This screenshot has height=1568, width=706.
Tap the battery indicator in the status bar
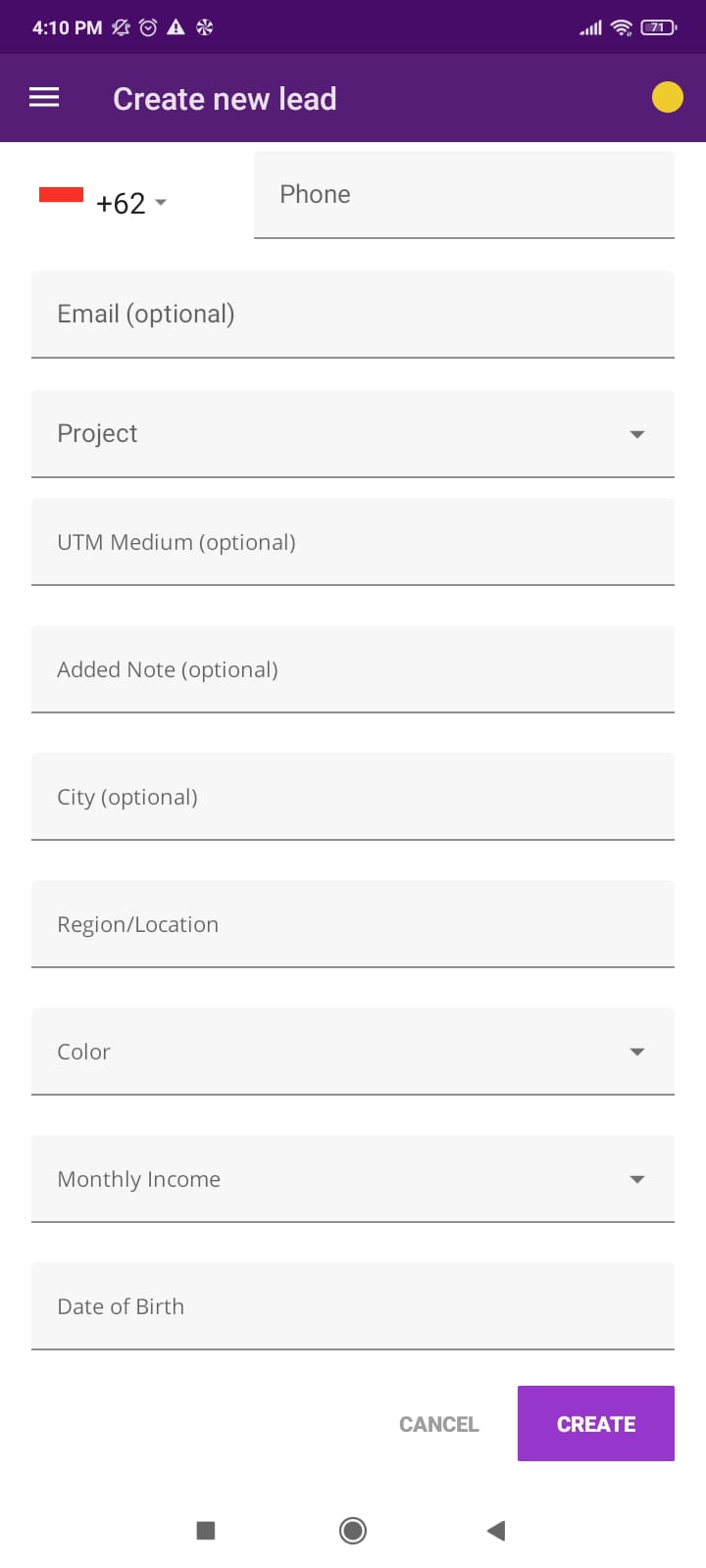(658, 27)
